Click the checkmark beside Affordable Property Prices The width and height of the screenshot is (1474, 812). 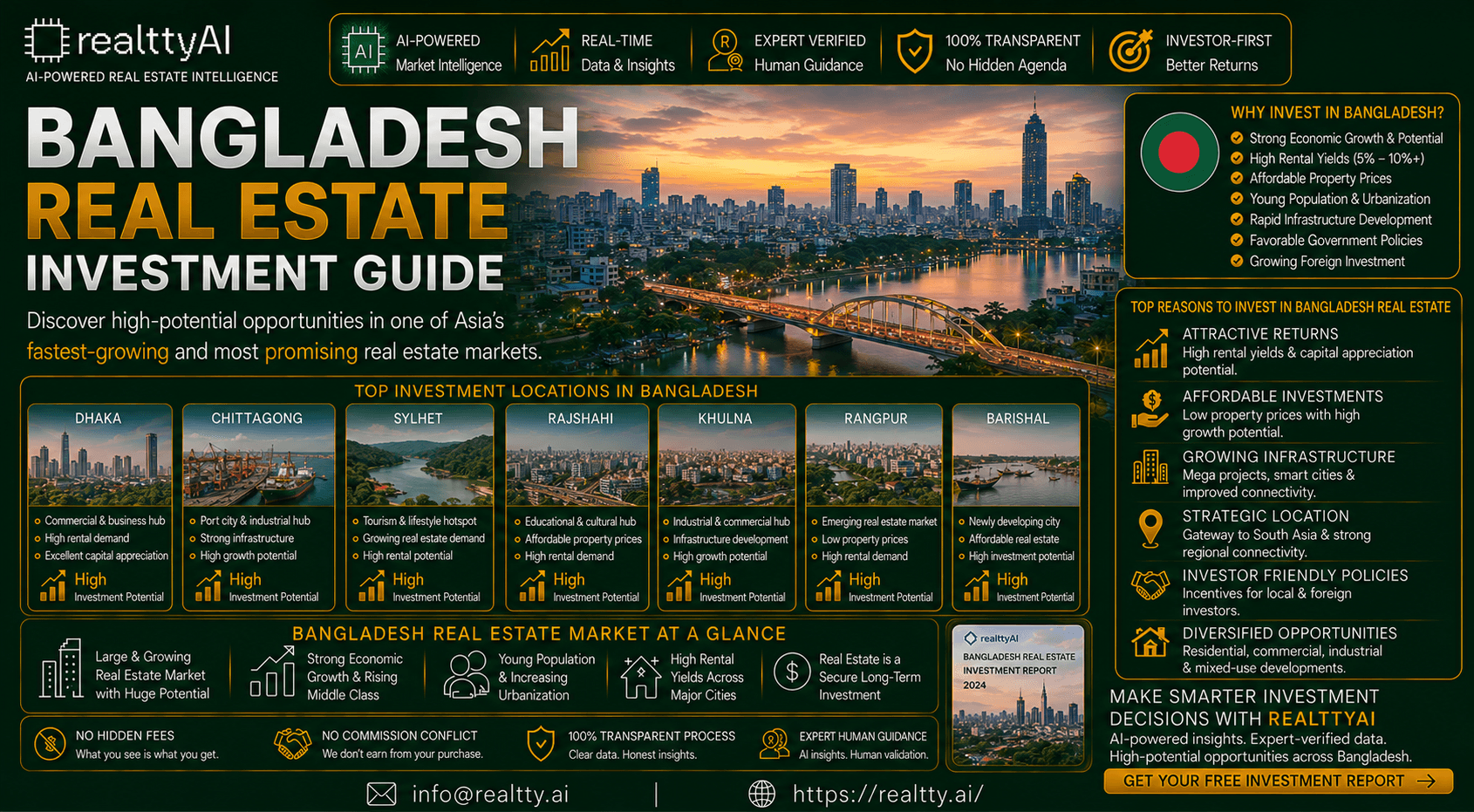click(x=1237, y=178)
